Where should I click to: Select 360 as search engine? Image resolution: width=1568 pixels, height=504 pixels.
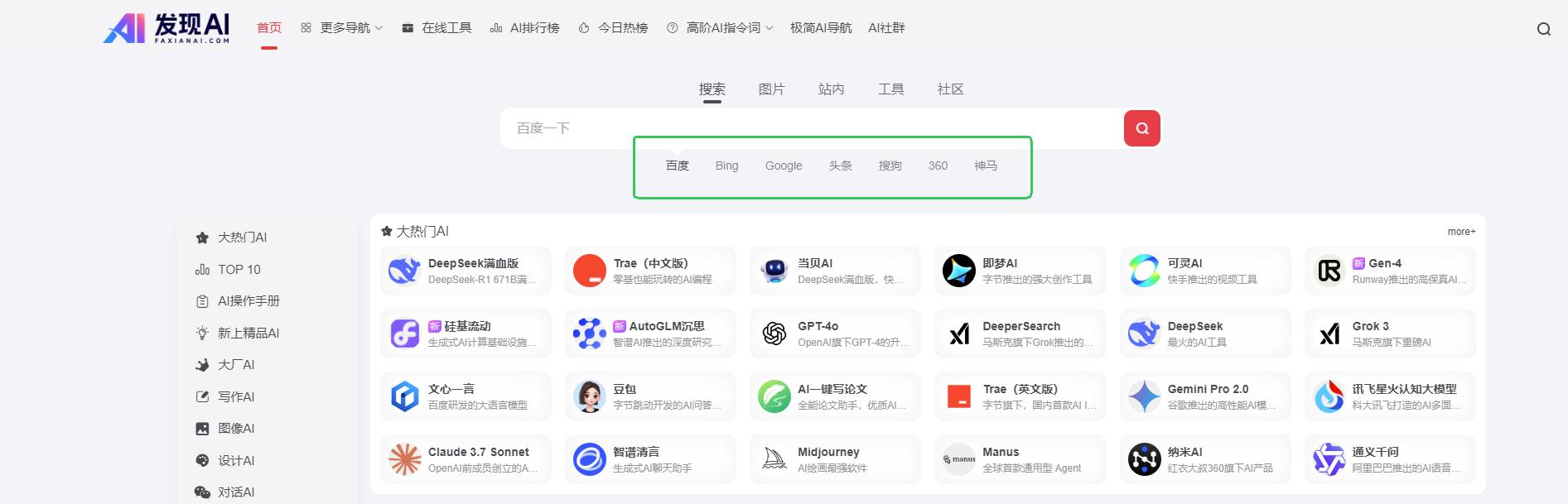[938, 166]
